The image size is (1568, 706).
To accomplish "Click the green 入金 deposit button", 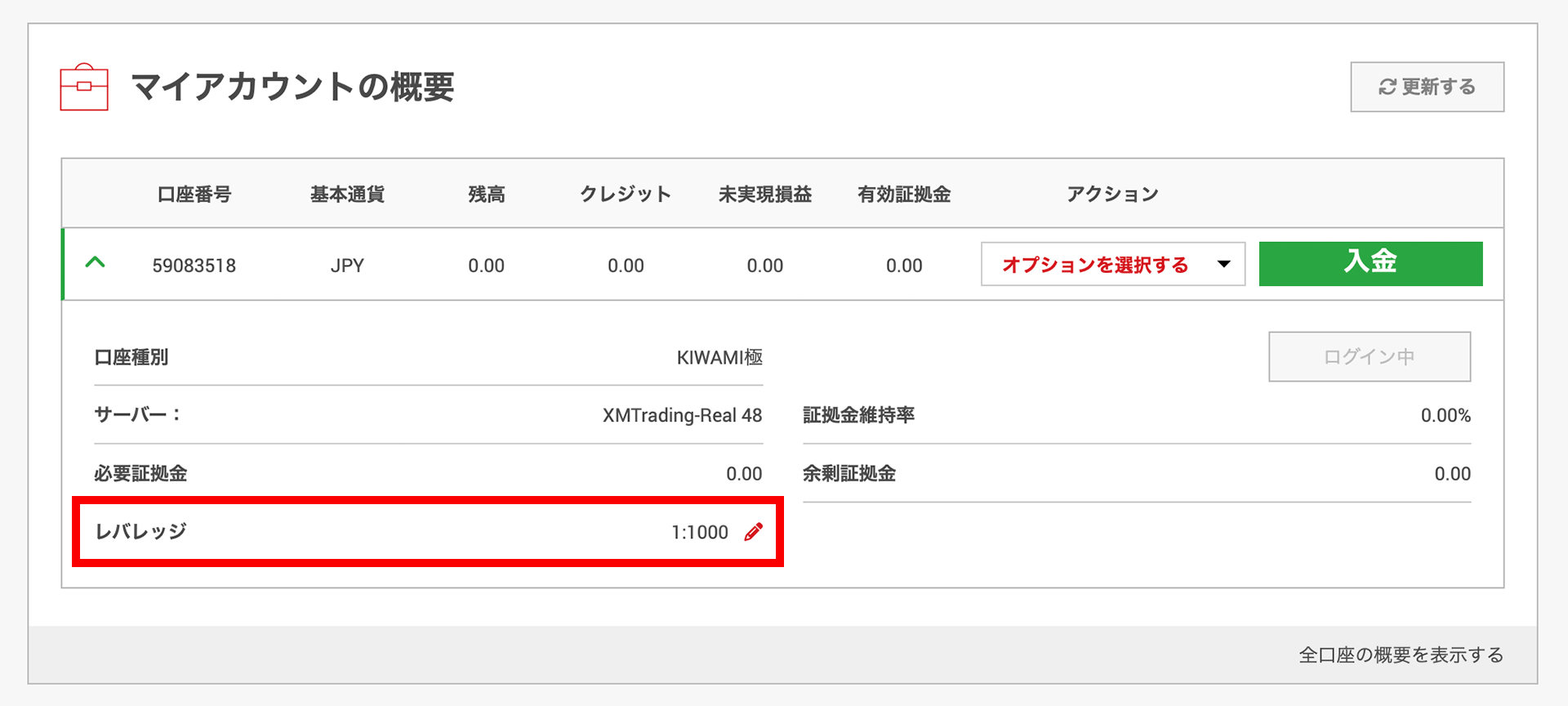I will tap(1370, 263).
